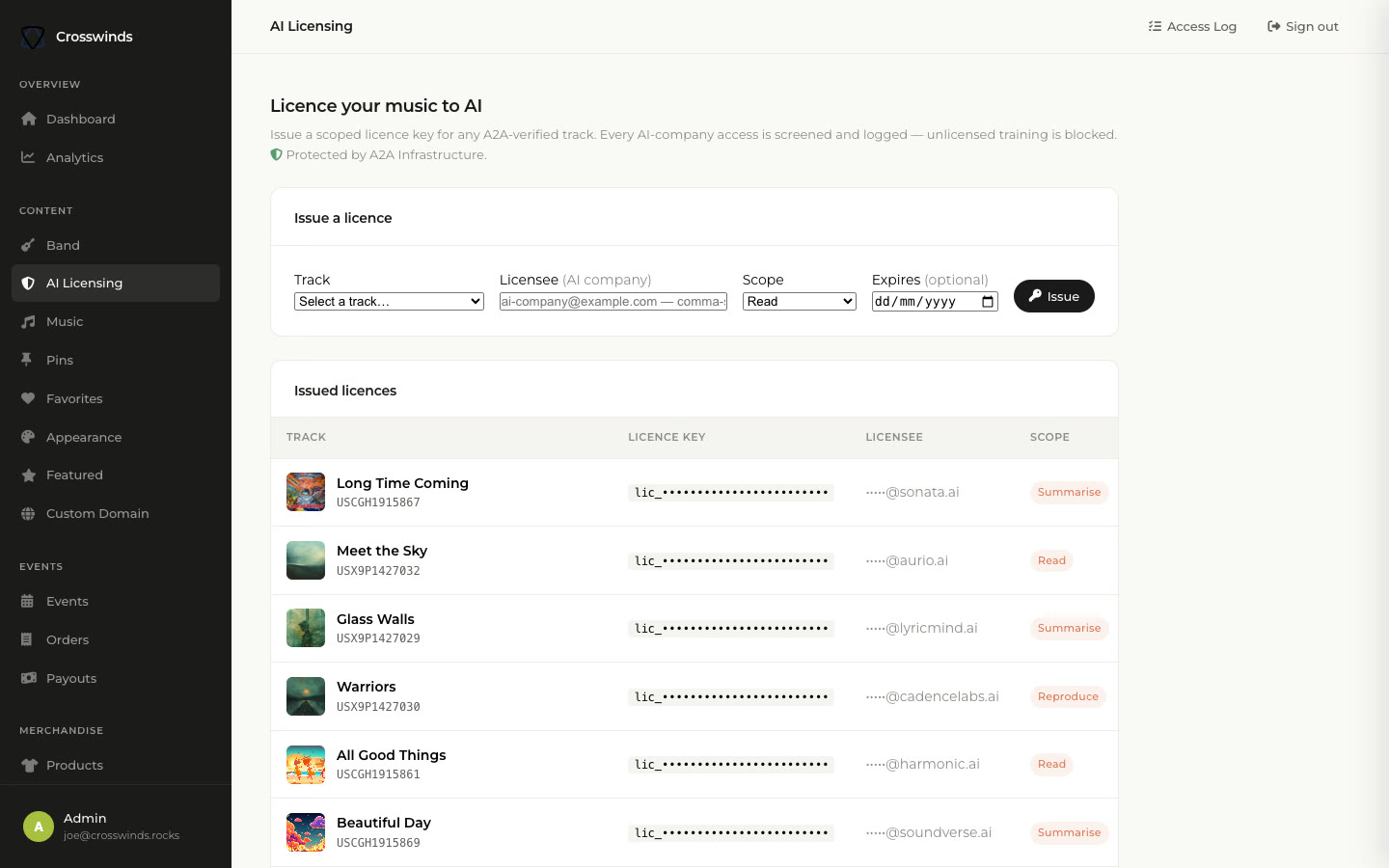Click the Read badge for Meet the Sky
The image size is (1389, 868).
[x=1051, y=560]
